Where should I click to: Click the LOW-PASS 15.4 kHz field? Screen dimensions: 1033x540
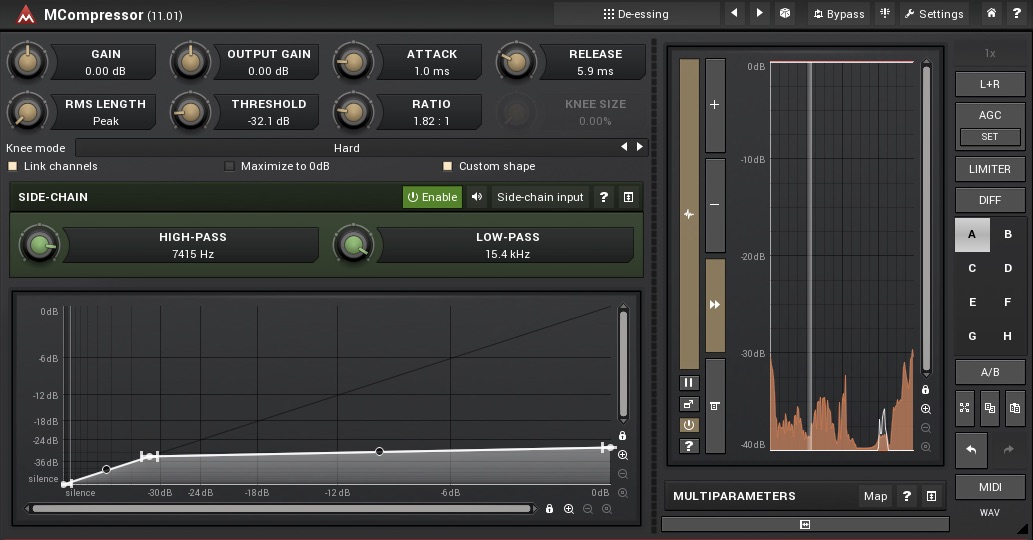(x=507, y=254)
